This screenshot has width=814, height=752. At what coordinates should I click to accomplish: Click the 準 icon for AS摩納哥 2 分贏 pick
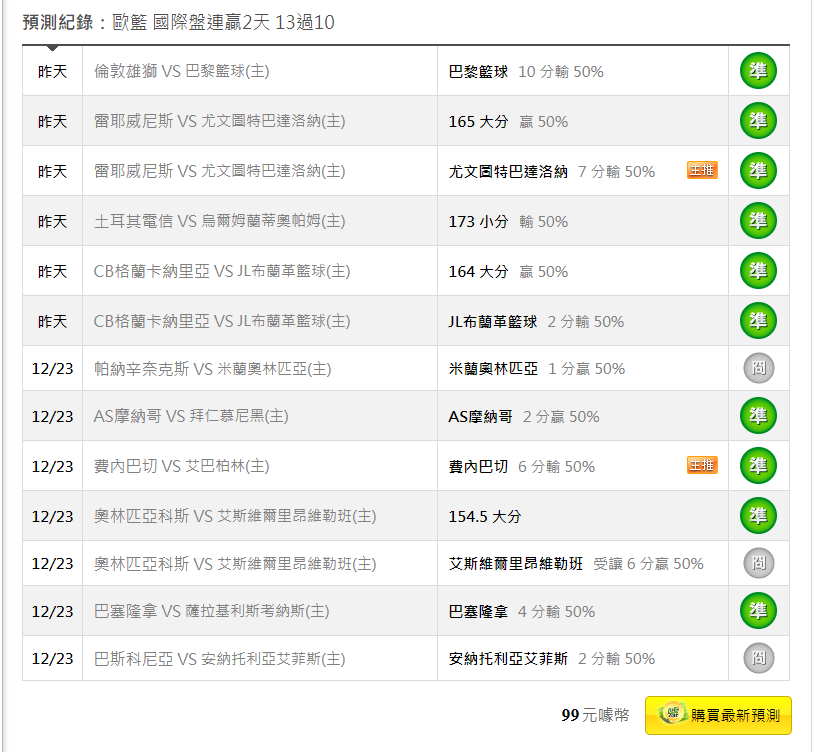pyautogui.click(x=758, y=416)
